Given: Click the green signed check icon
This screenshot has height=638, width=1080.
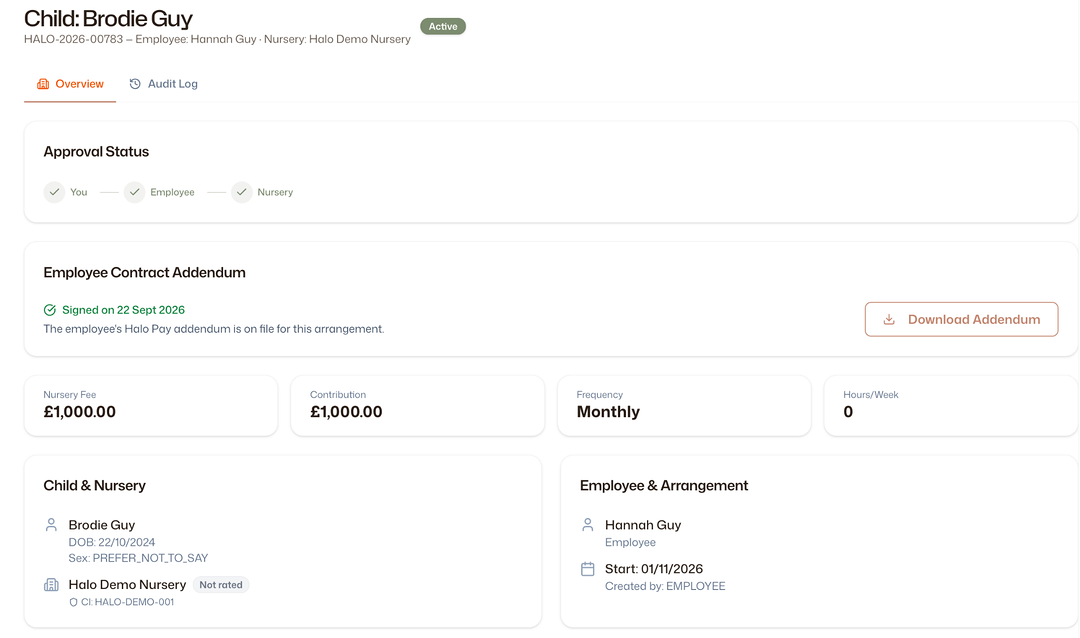Looking at the screenshot, I should pos(50,310).
